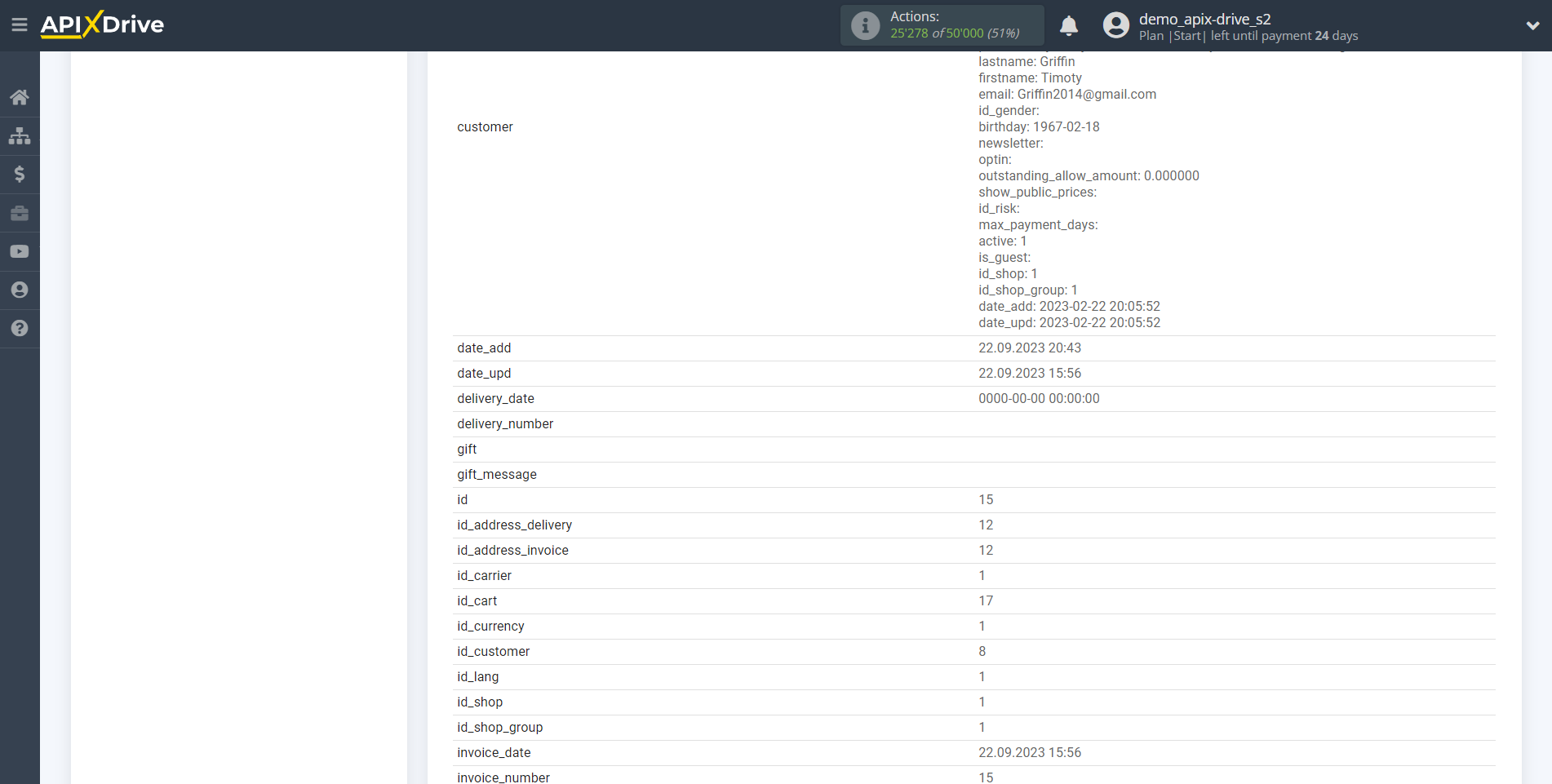Select the id_carrier row label

pos(484,575)
